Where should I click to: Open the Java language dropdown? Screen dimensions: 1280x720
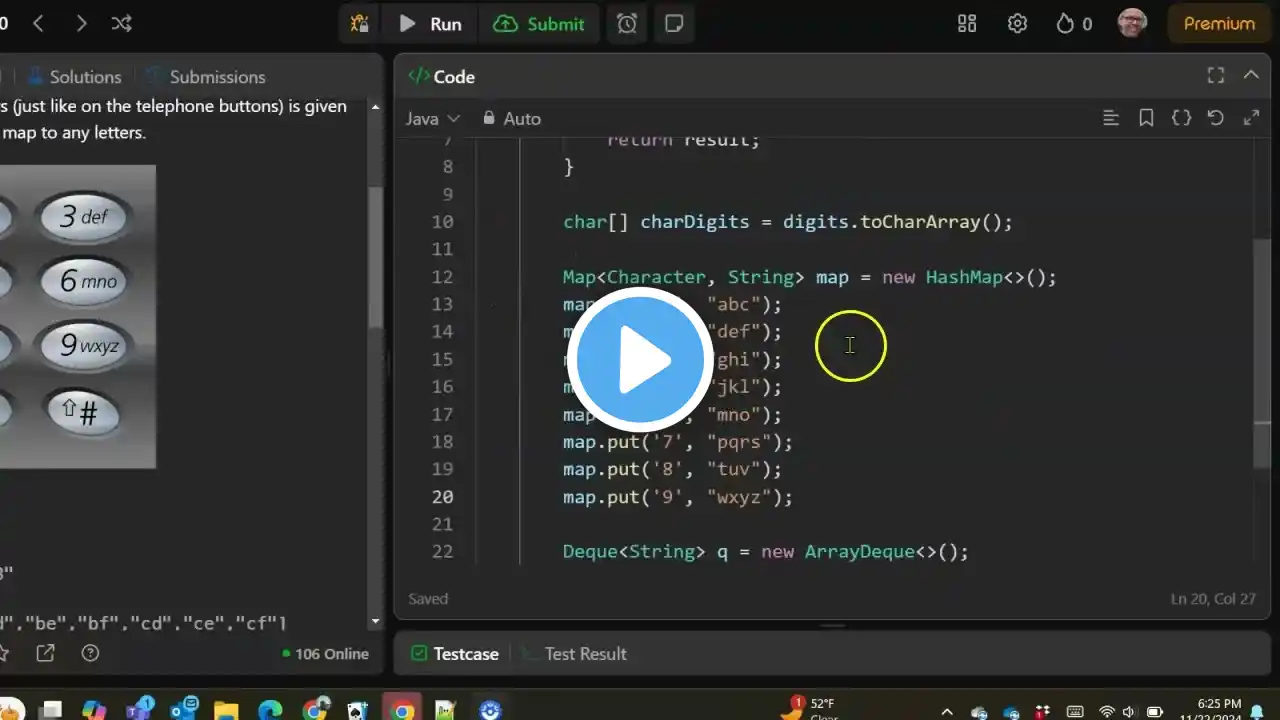[x=432, y=118]
